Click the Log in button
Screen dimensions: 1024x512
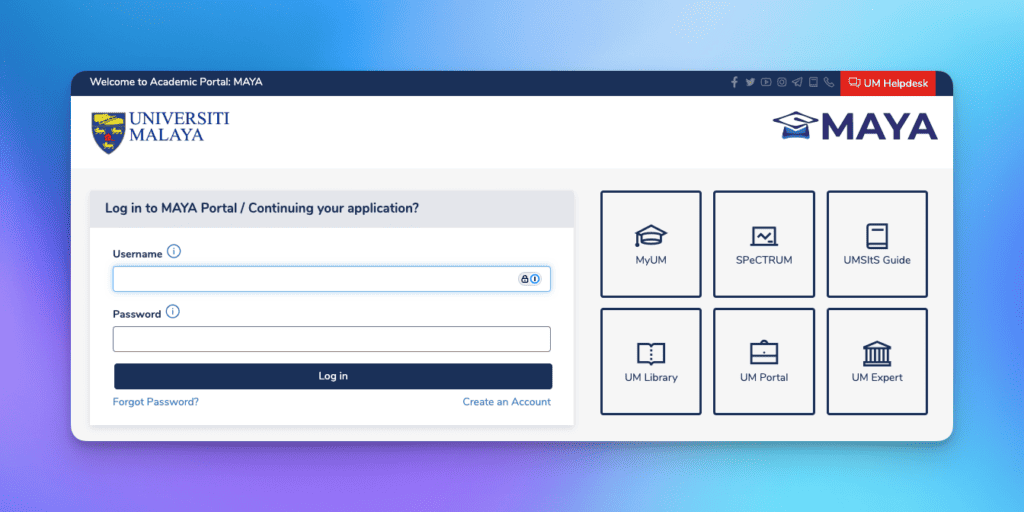(333, 376)
